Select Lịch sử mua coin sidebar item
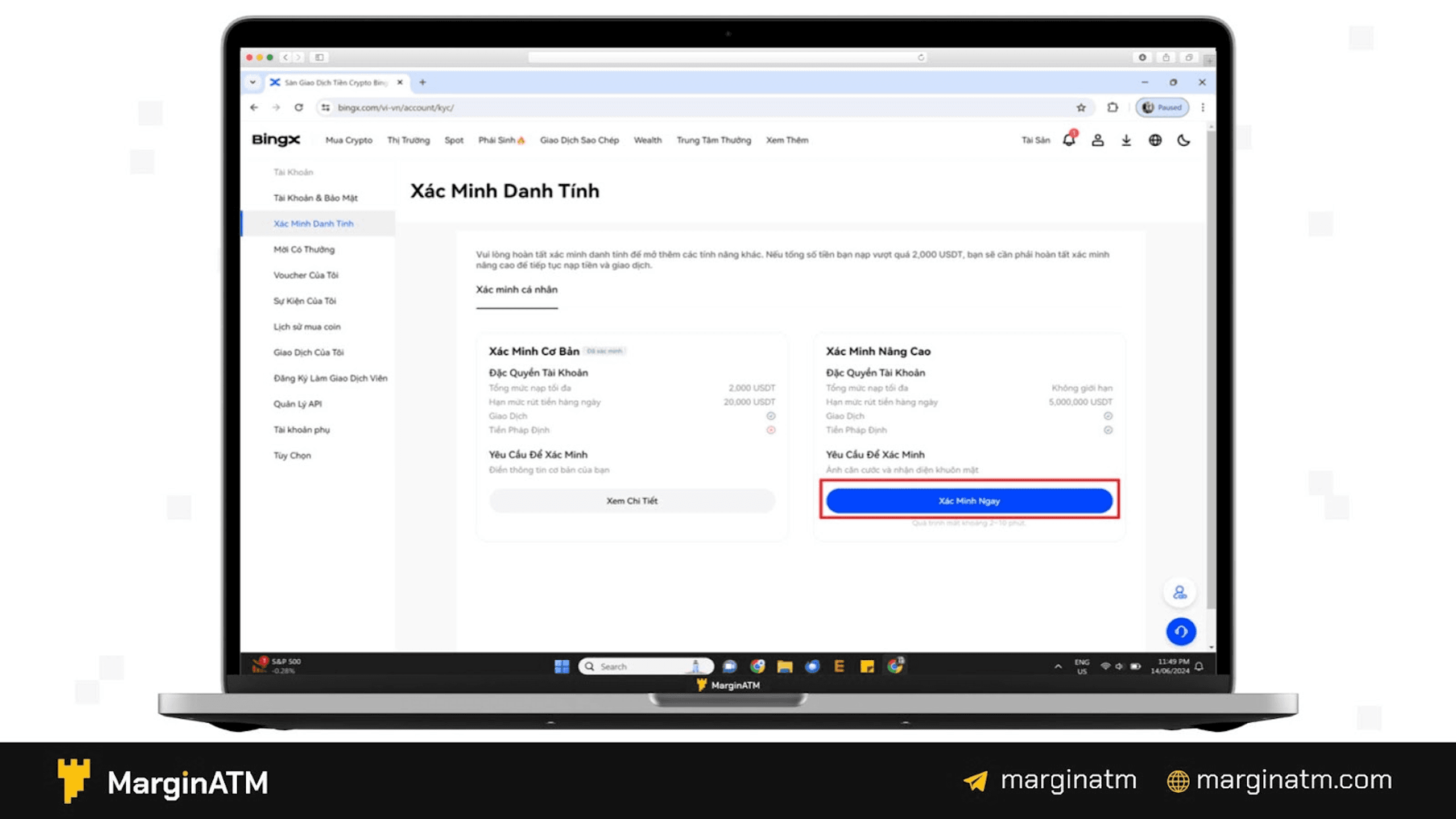The width and height of the screenshot is (1456, 819). point(307,326)
